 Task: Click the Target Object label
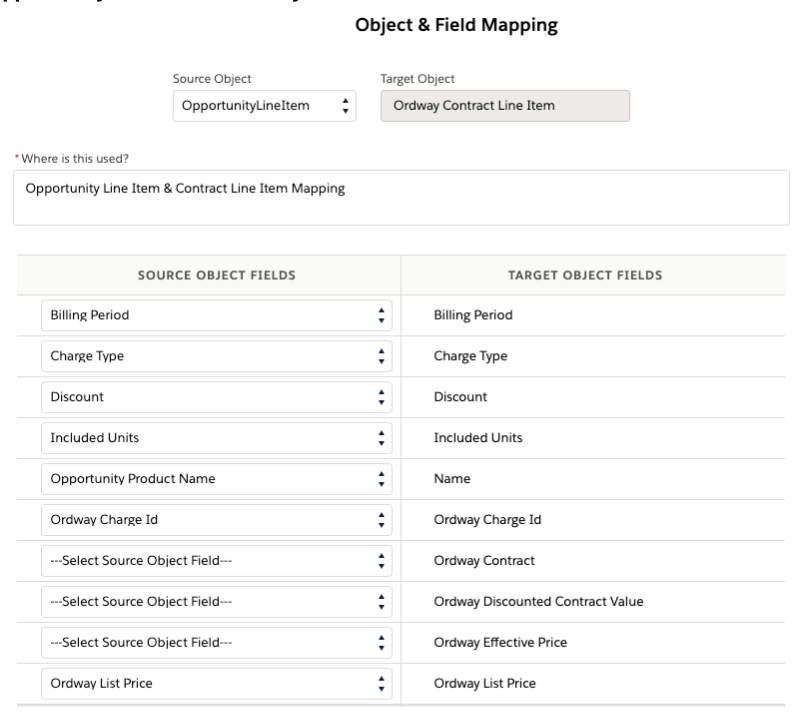click(x=417, y=79)
